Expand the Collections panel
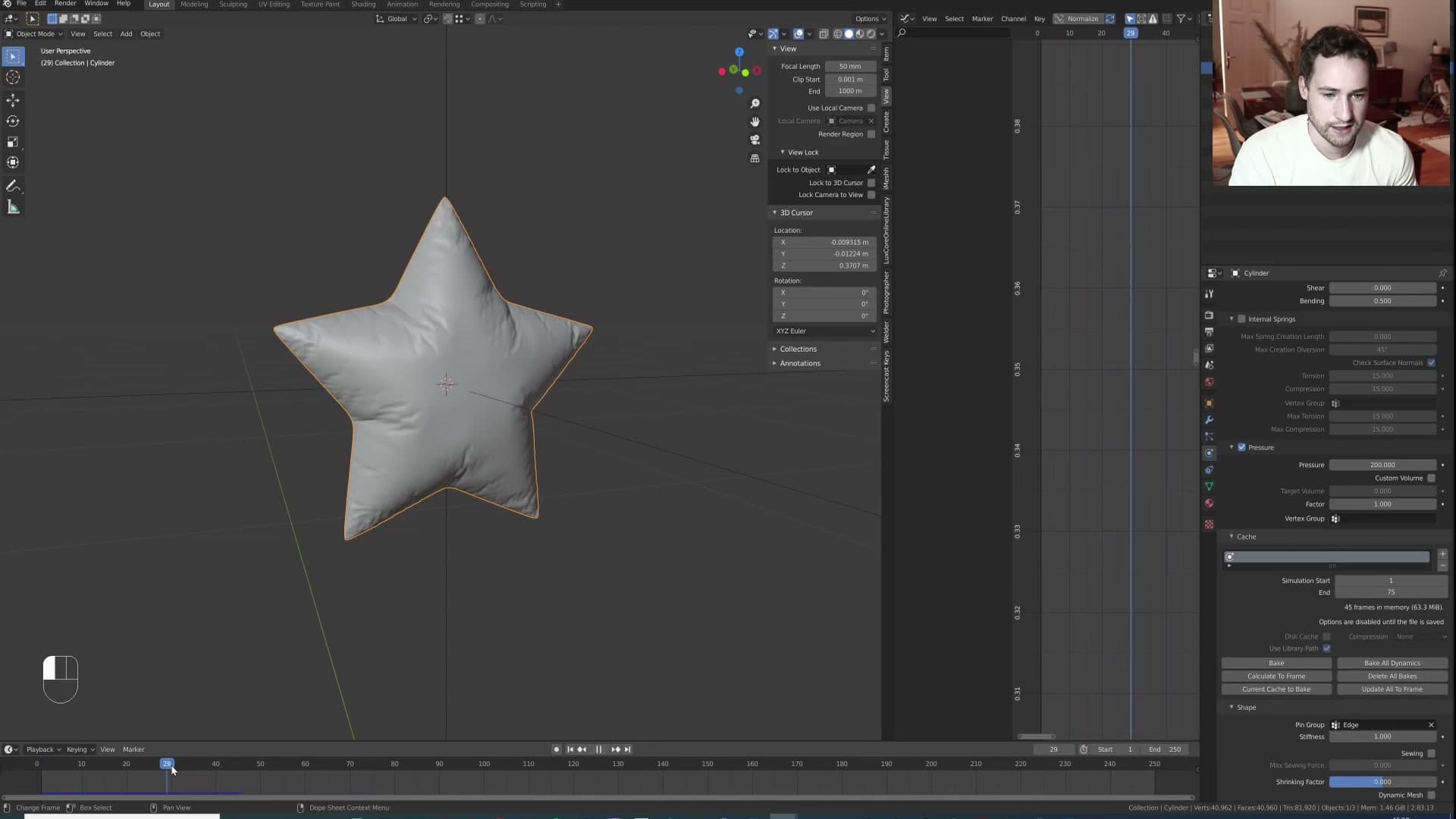The width and height of the screenshot is (1456, 819). pyautogui.click(x=798, y=350)
